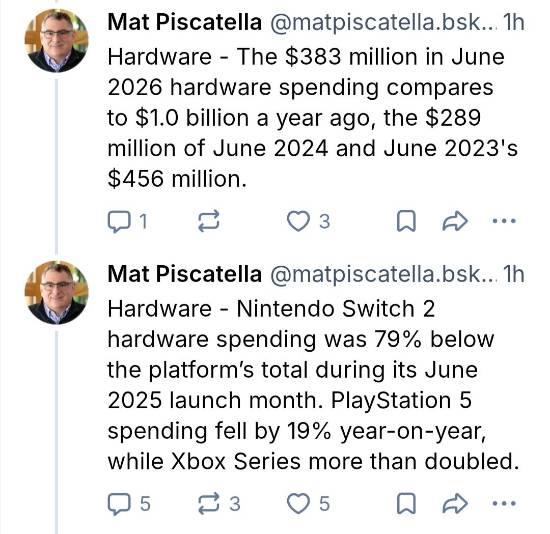Like the Nintendo Switch 2 post
The image size is (550, 534).
pyautogui.click(x=308, y=504)
